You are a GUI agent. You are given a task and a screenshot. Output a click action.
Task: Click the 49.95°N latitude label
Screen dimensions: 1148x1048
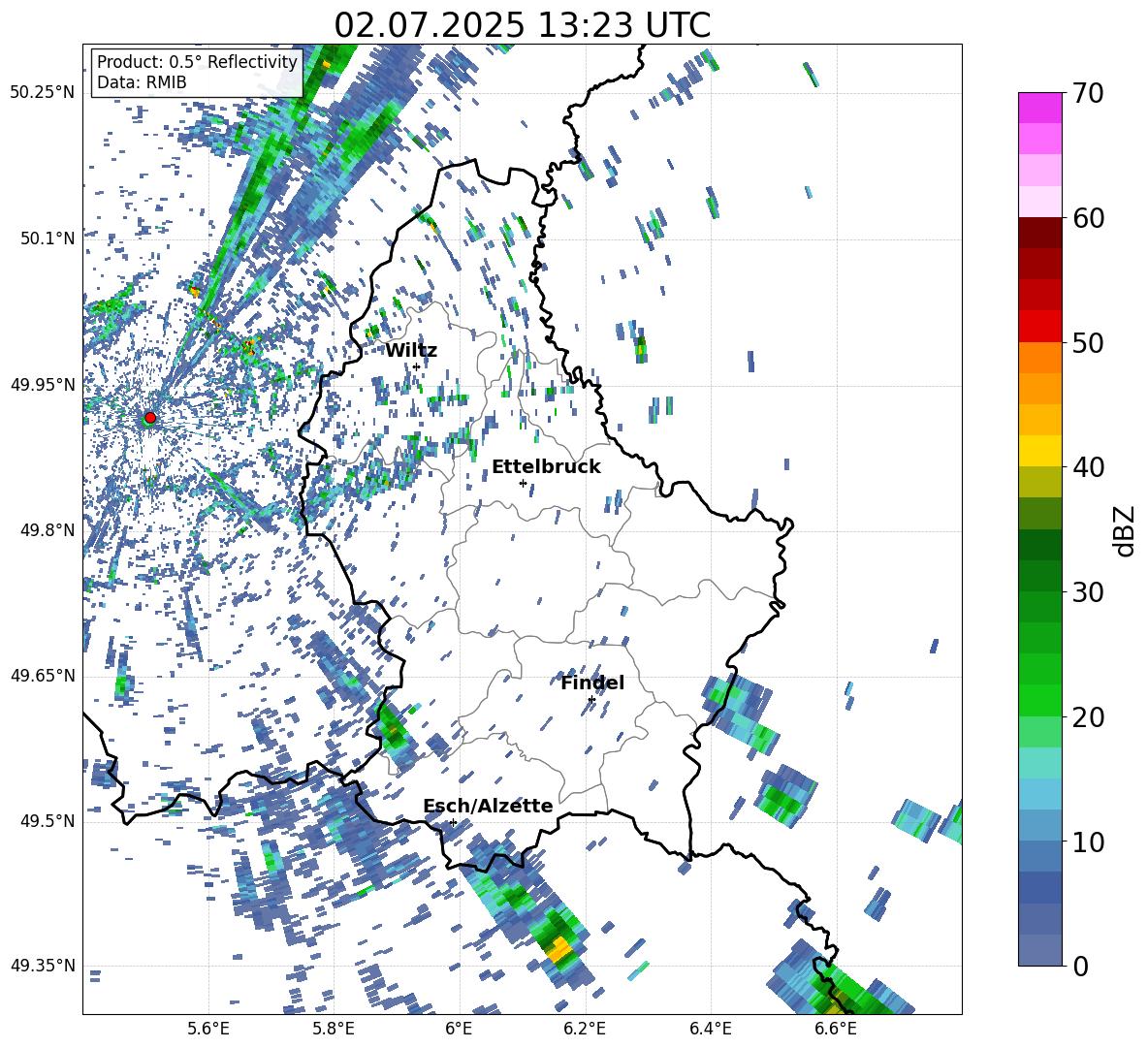click(43, 385)
